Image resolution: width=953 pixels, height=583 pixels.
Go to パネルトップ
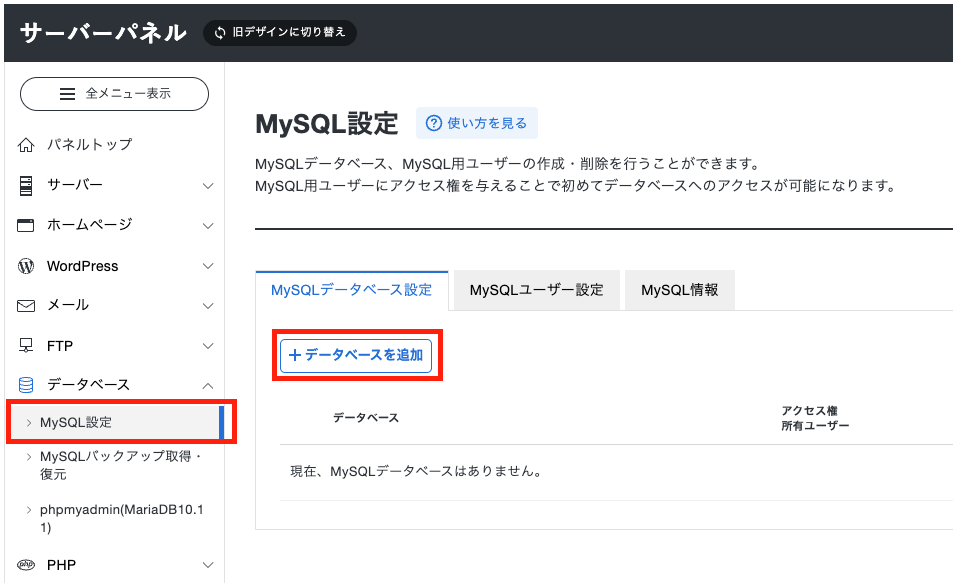click(x=89, y=145)
